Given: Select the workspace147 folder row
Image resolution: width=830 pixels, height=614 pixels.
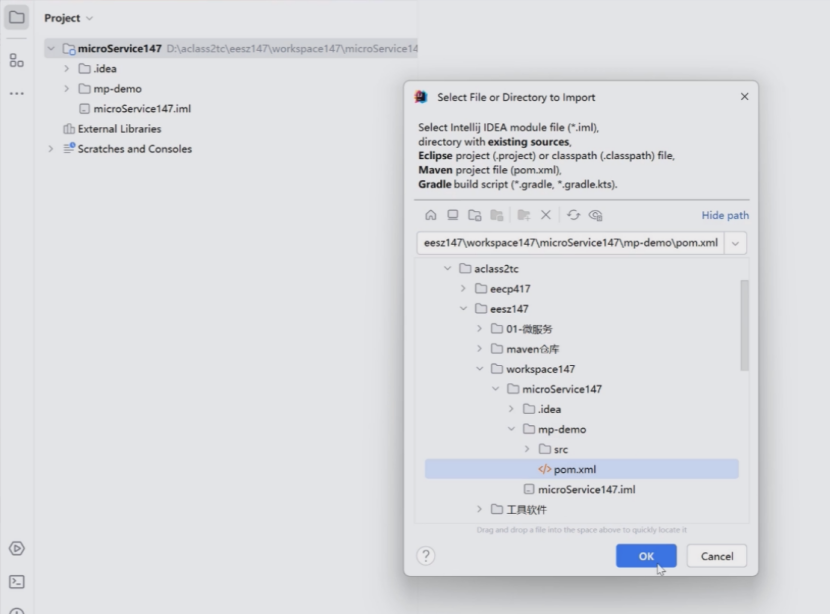Looking at the screenshot, I should pos(582,369).
